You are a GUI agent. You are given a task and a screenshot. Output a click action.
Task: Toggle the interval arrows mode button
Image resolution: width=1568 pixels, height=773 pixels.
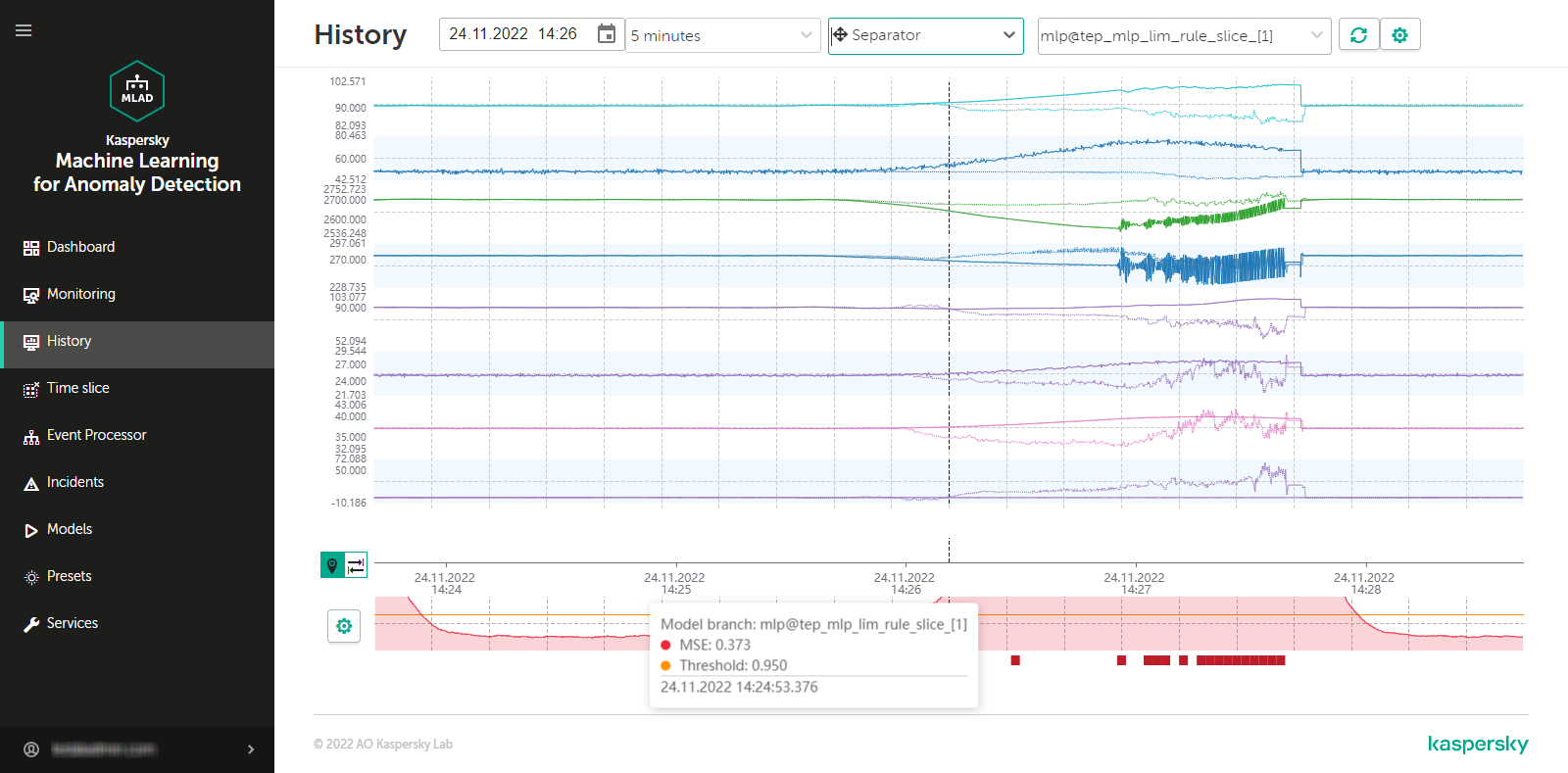click(x=356, y=565)
